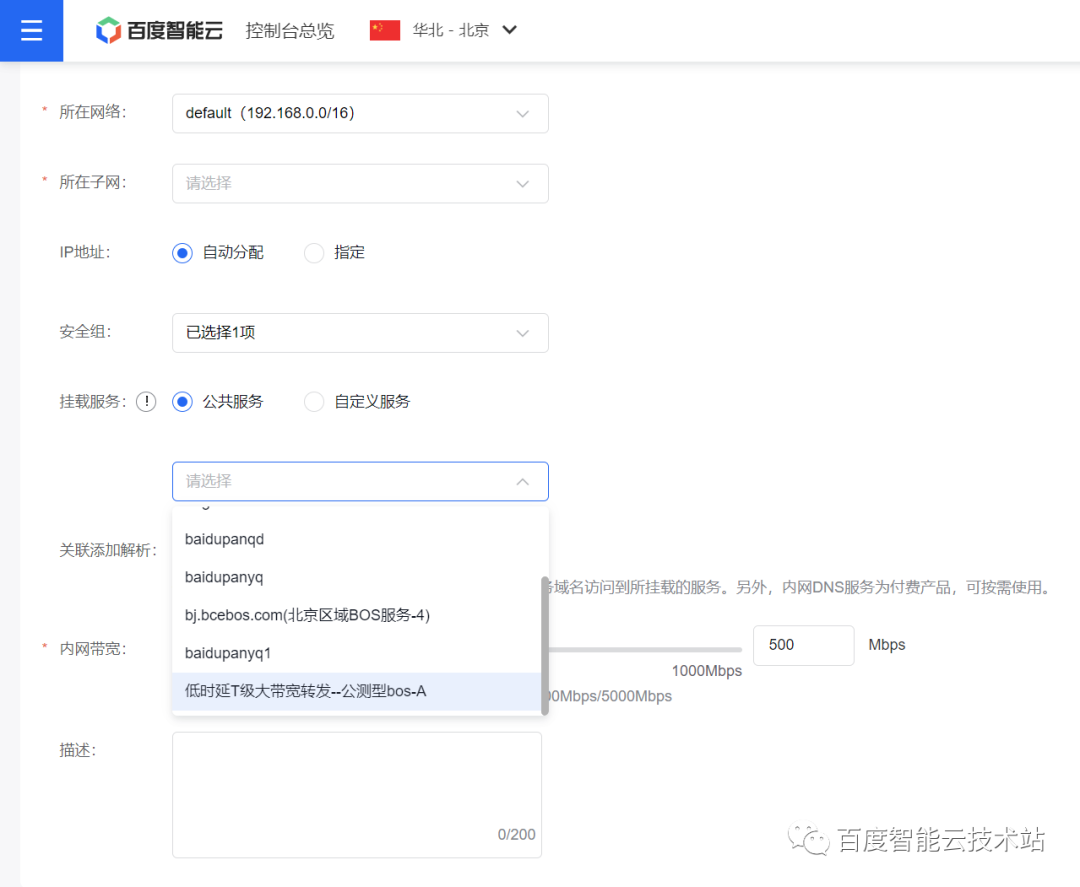
Task: Click the service list scrollbar
Action: coord(545,645)
